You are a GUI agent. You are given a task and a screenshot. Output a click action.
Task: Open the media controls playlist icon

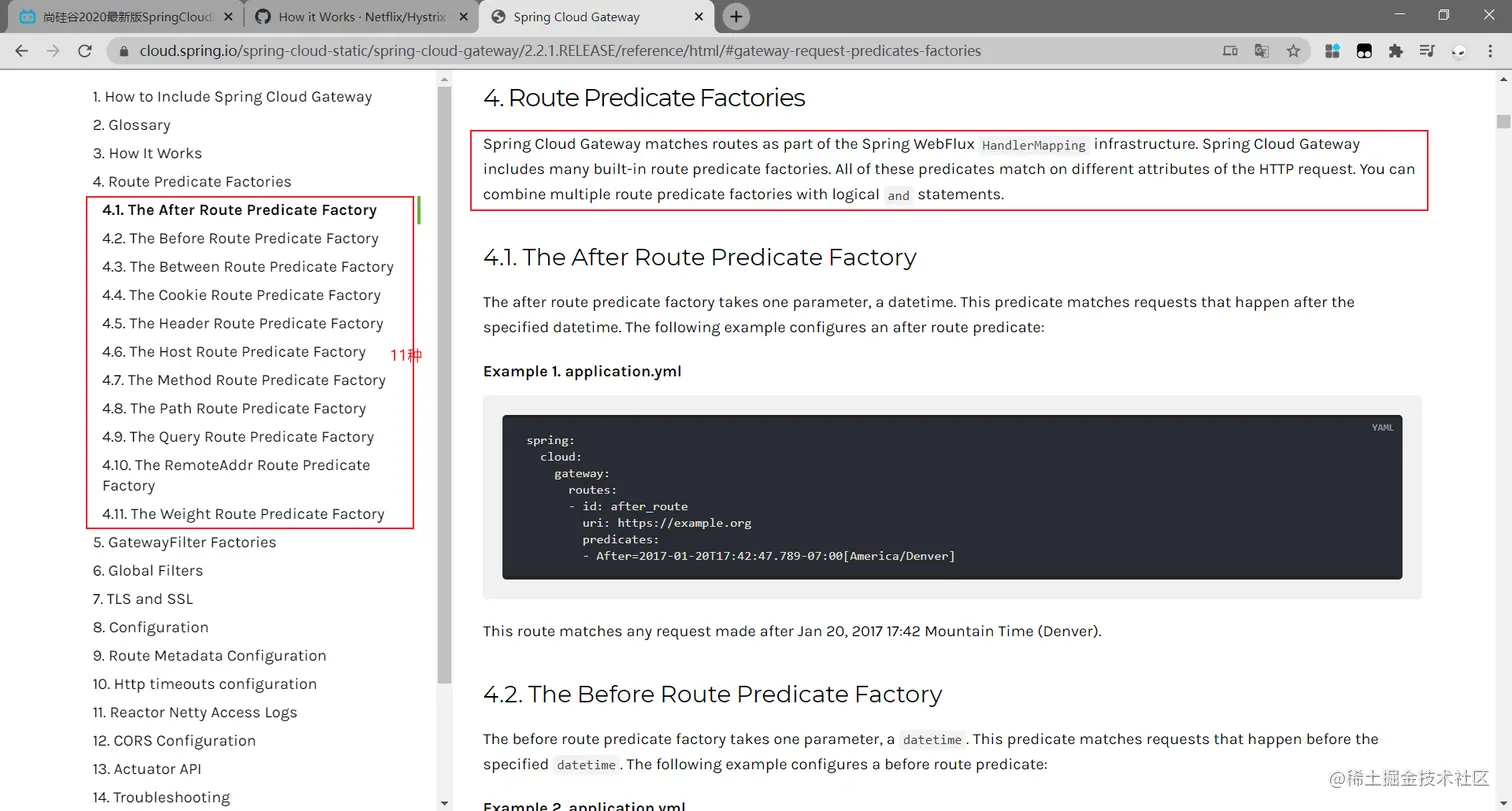(x=1427, y=51)
